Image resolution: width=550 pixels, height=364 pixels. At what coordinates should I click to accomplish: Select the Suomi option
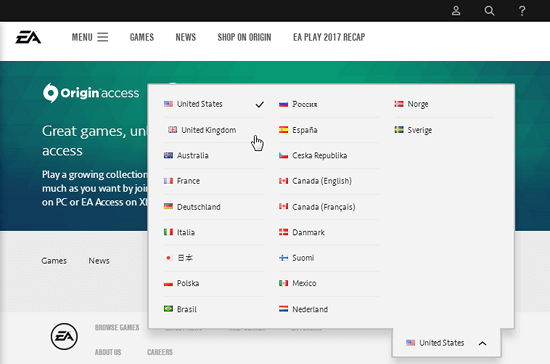pyautogui.click(x=329, y=258)
